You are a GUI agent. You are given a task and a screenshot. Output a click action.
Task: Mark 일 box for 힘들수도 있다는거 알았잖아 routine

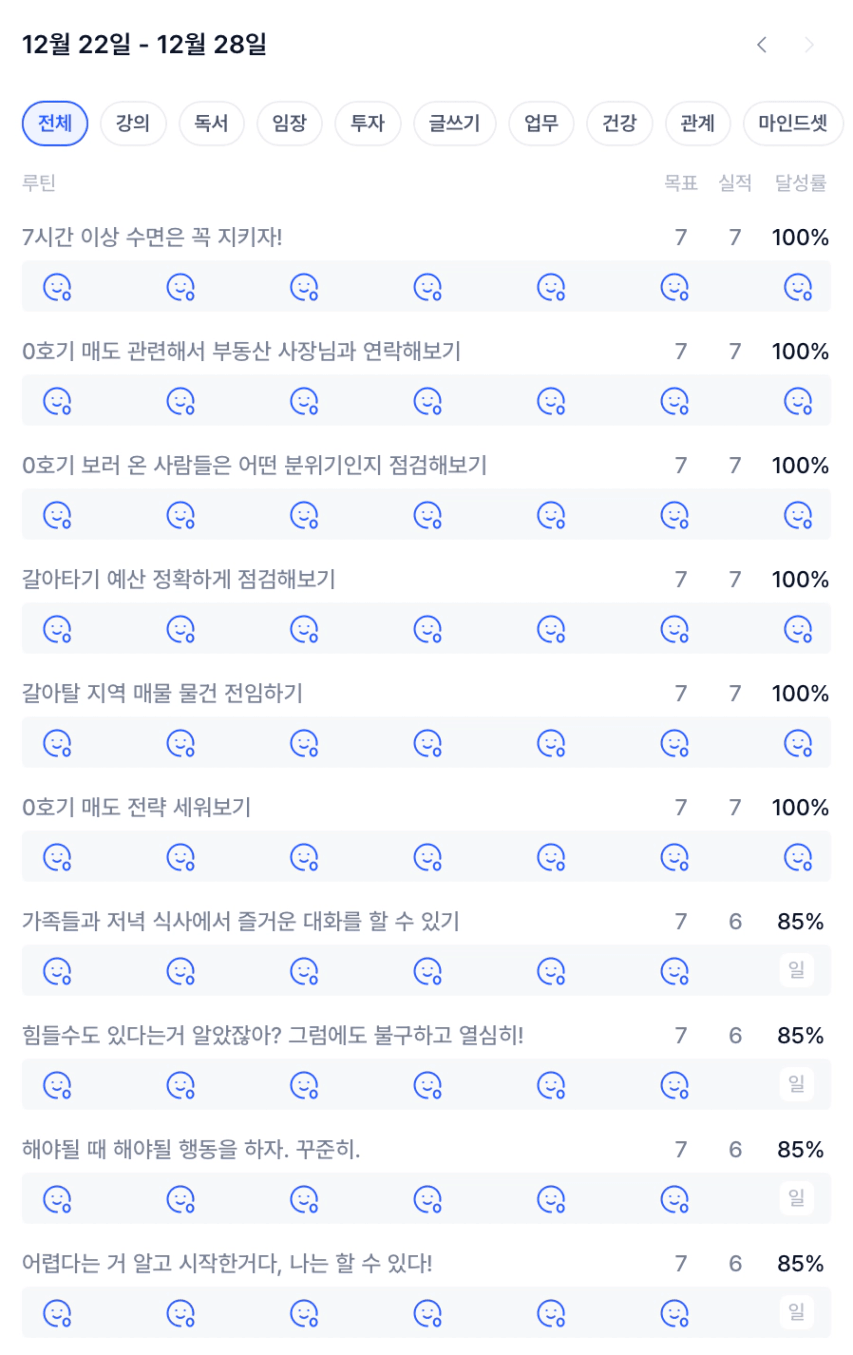pos(797,1084)
